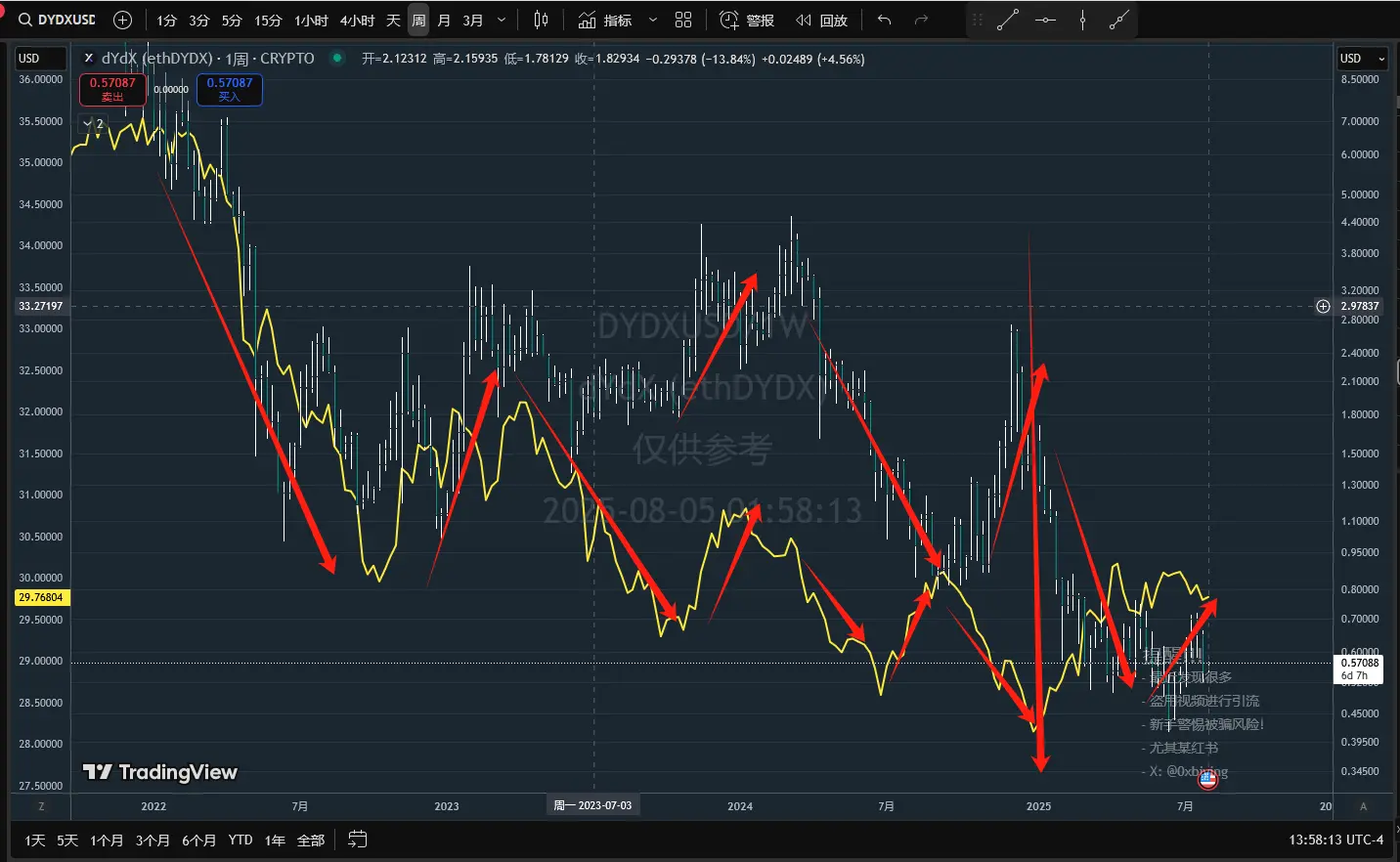
Task: Select the 4小时 interval
Action: (x=357, y=20)
